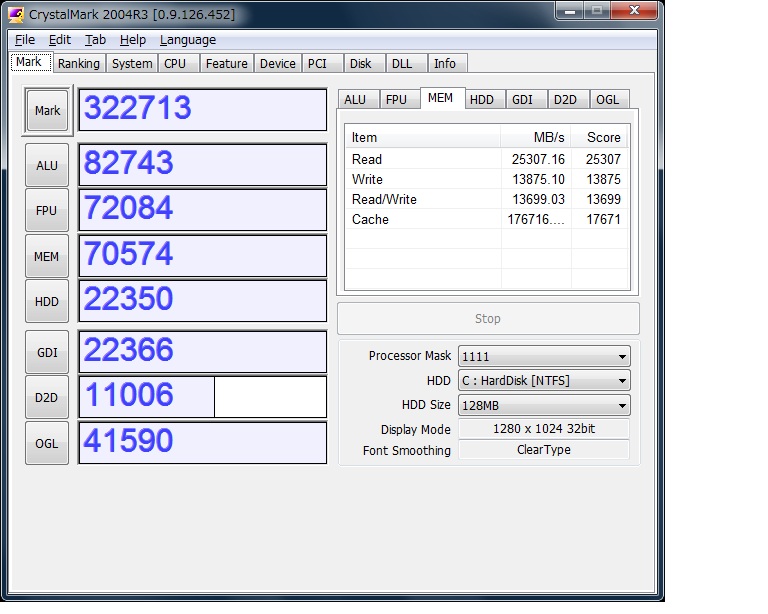The width and height of the screenshot is (768, 614).
Task: Select the Read/Write row in results
Action: pos(487,199)
